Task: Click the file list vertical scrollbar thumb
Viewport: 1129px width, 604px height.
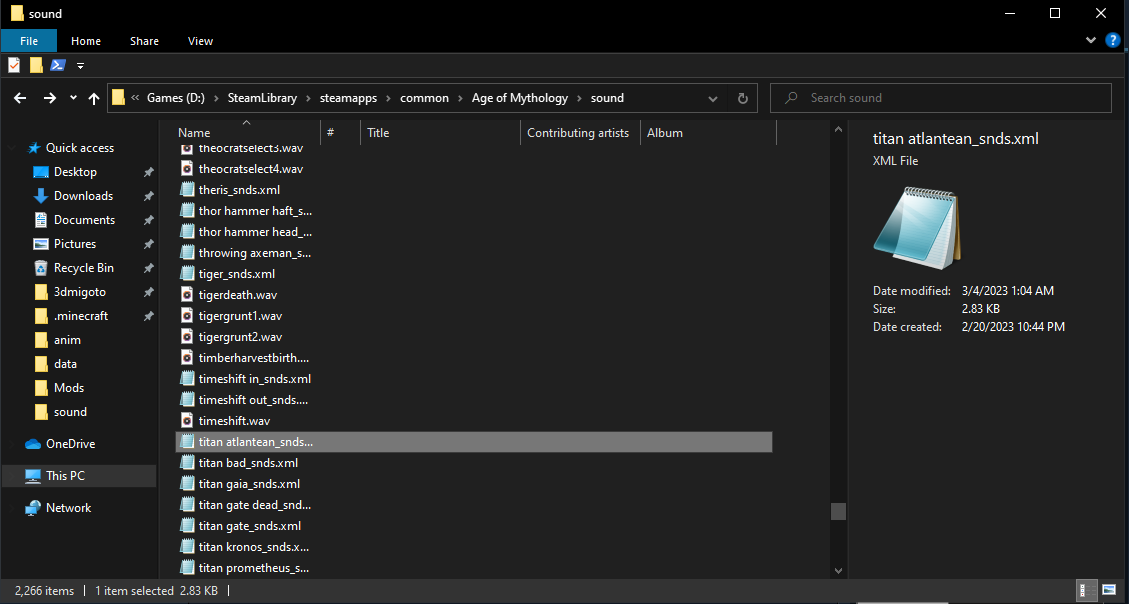Action: (837, 511)
